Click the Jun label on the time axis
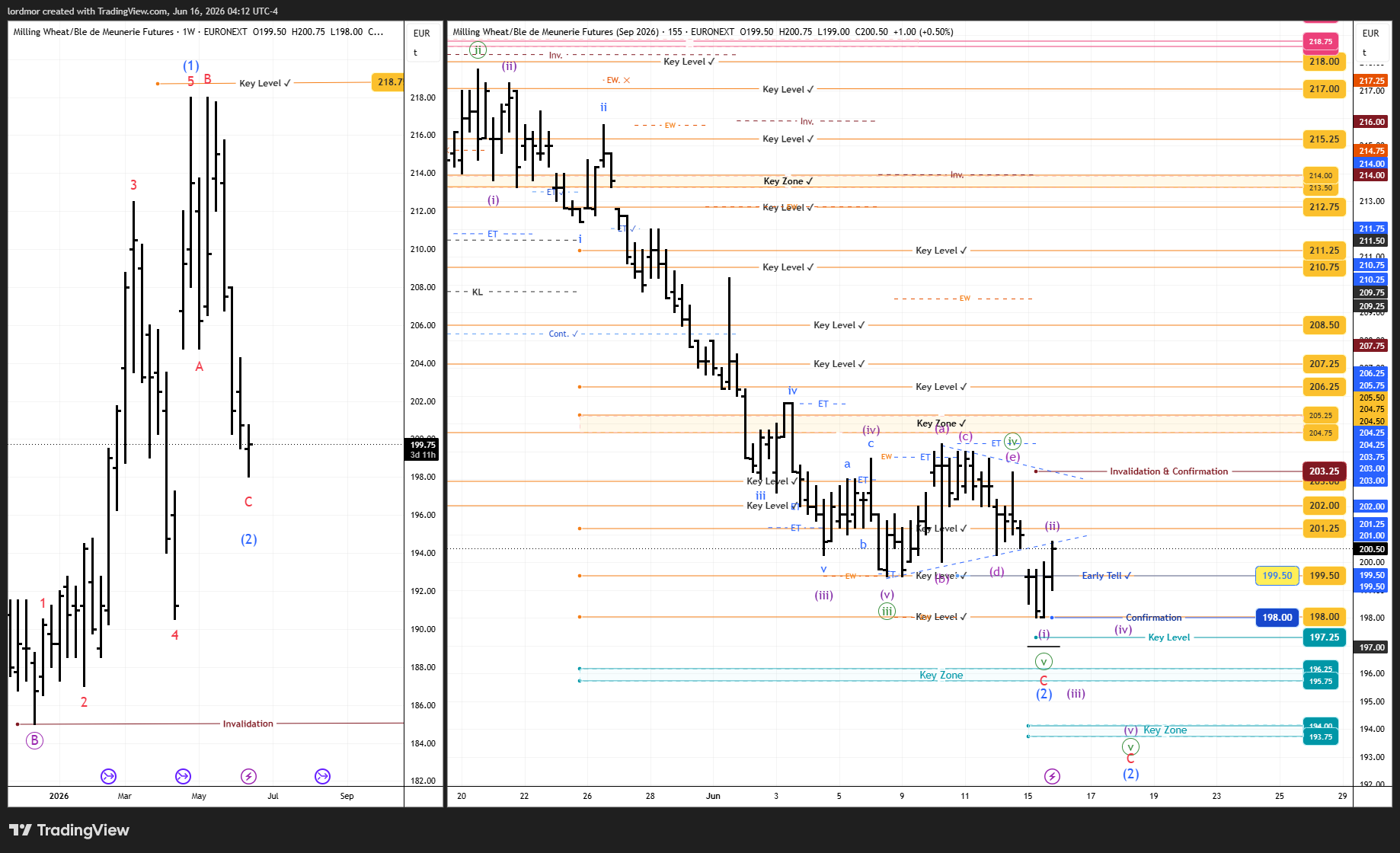 click(713, 796)
